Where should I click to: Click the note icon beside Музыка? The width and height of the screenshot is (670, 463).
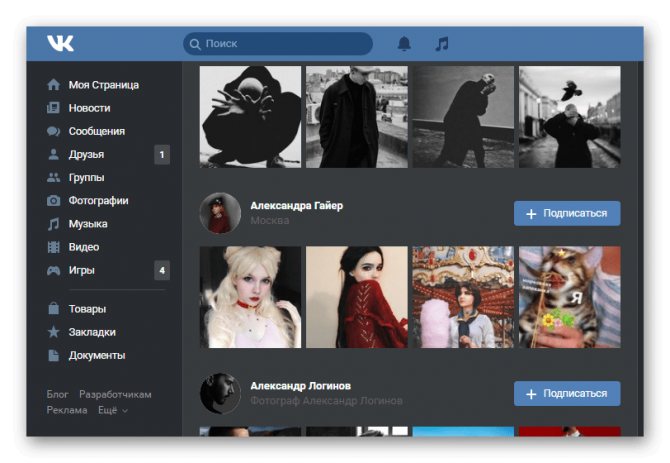click(53, 224)
